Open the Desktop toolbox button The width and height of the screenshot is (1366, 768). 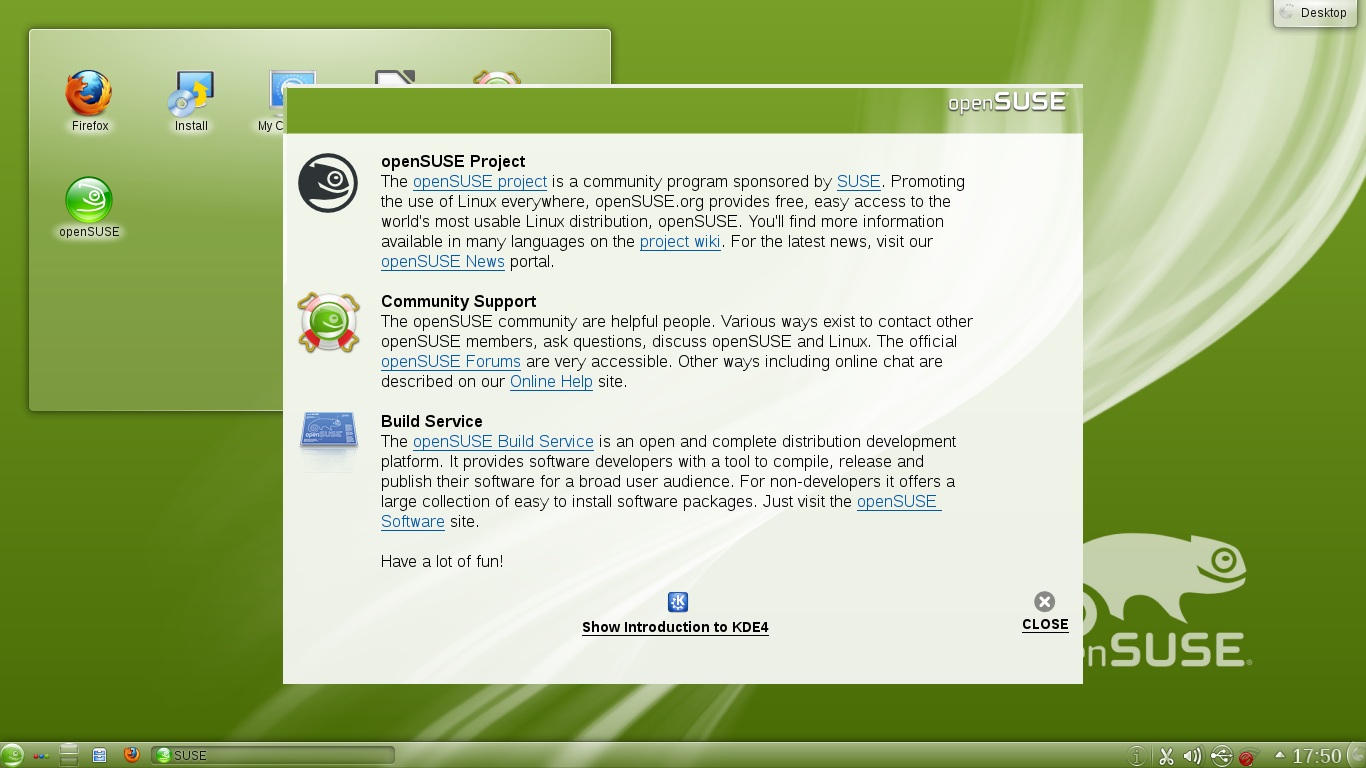pos(1314,13)
